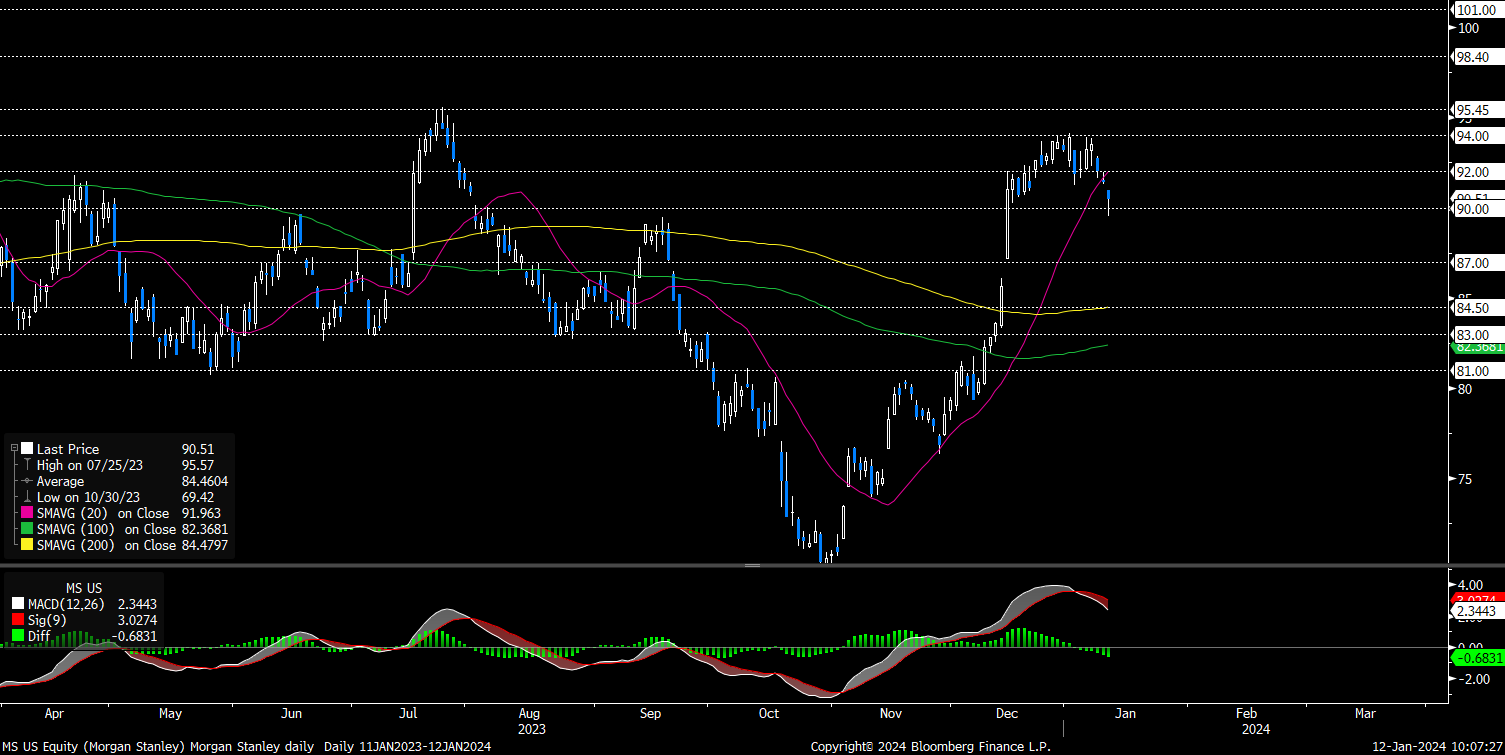Screen dimensions: 1505x755
Task: Click the 'Jan' label on time axis
Action: click(1125, 714)
